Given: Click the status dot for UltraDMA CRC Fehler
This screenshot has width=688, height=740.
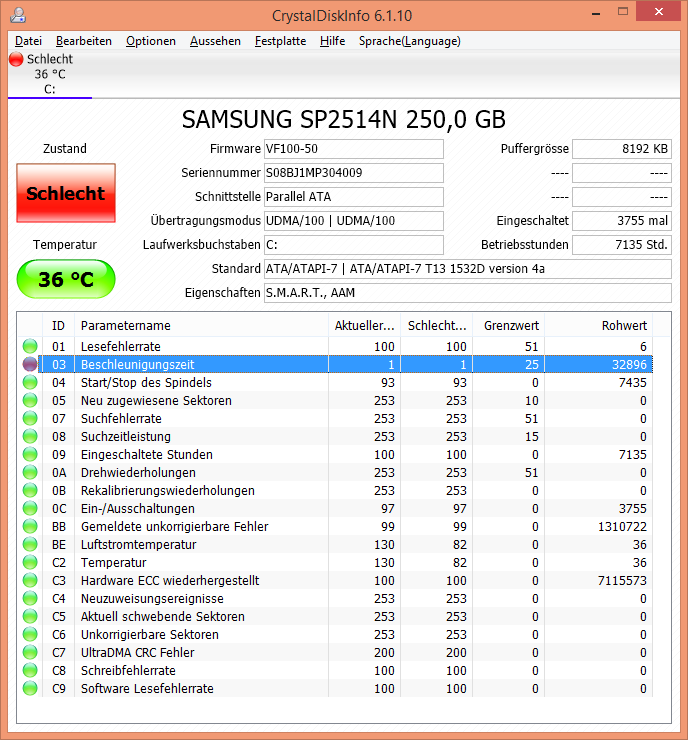Looking at the screenshot, I should coord(30,652).
